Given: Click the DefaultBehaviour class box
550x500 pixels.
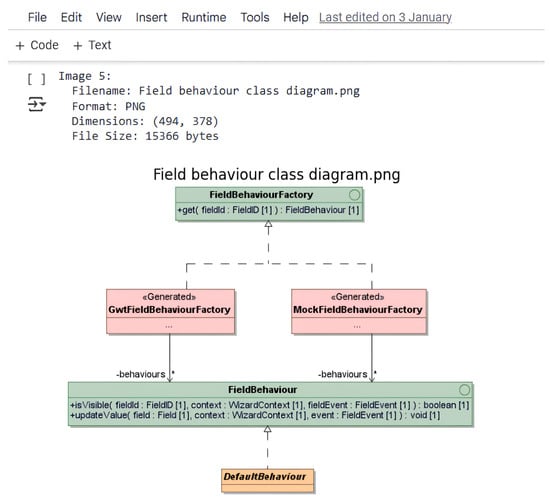Looking at the screenshot, I should click(x=268, y=481).
